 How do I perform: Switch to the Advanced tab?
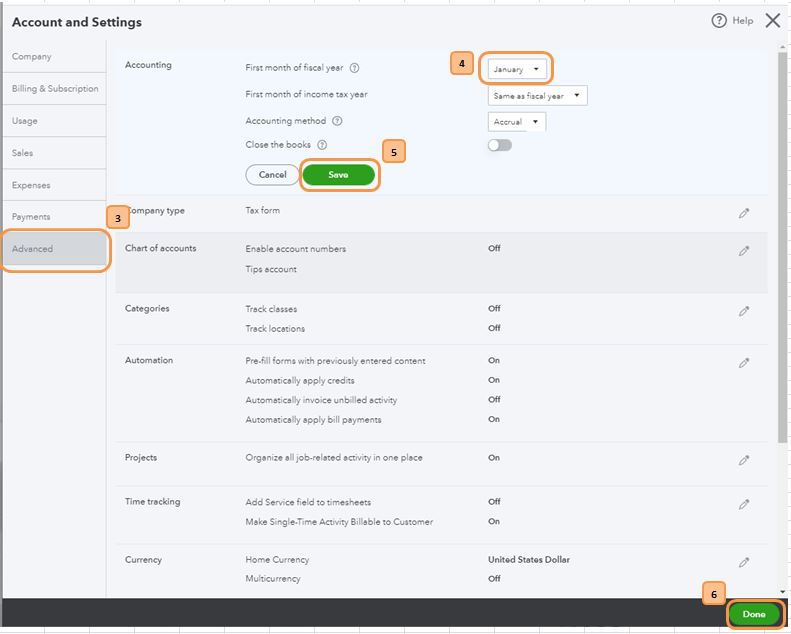click(54, 249)
